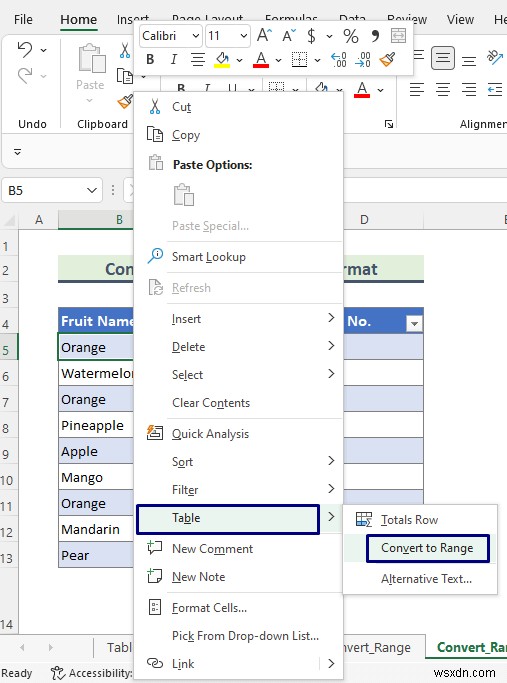Open font size 11 dropdown
This screenshot has width=507, height=683.
tap(243, 36)
